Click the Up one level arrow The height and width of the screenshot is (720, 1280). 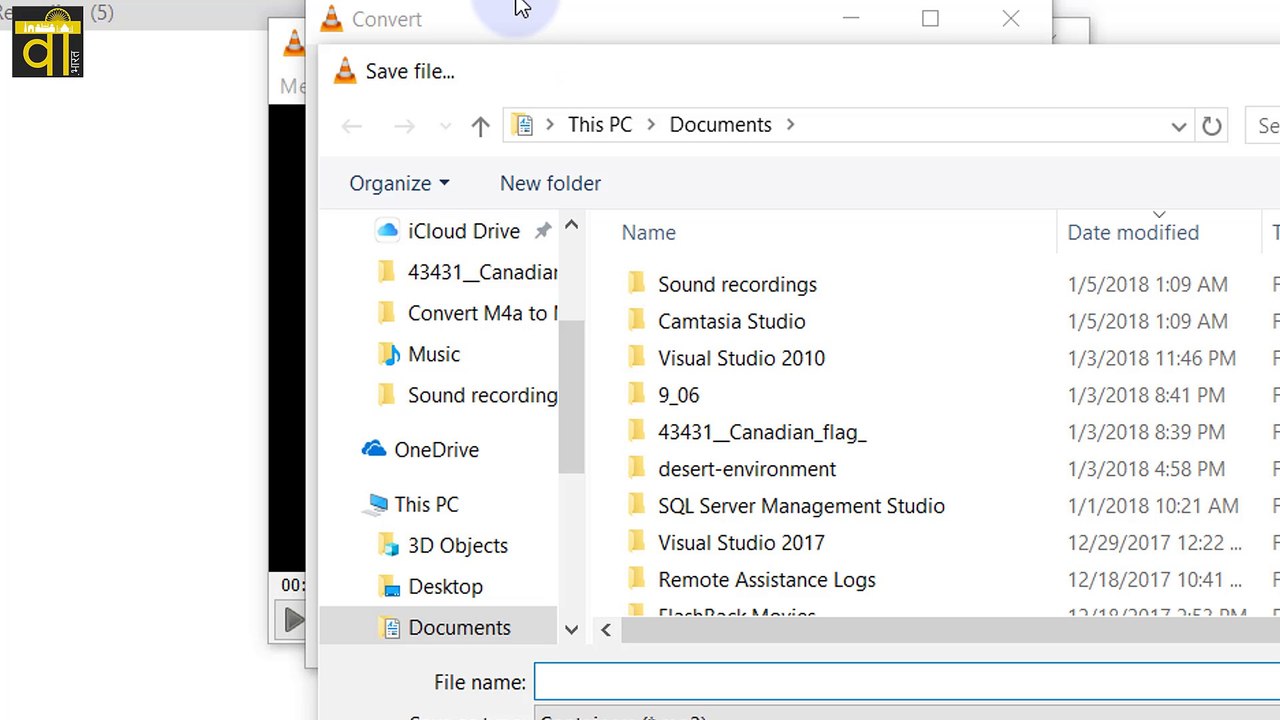[x=480, y=126]
